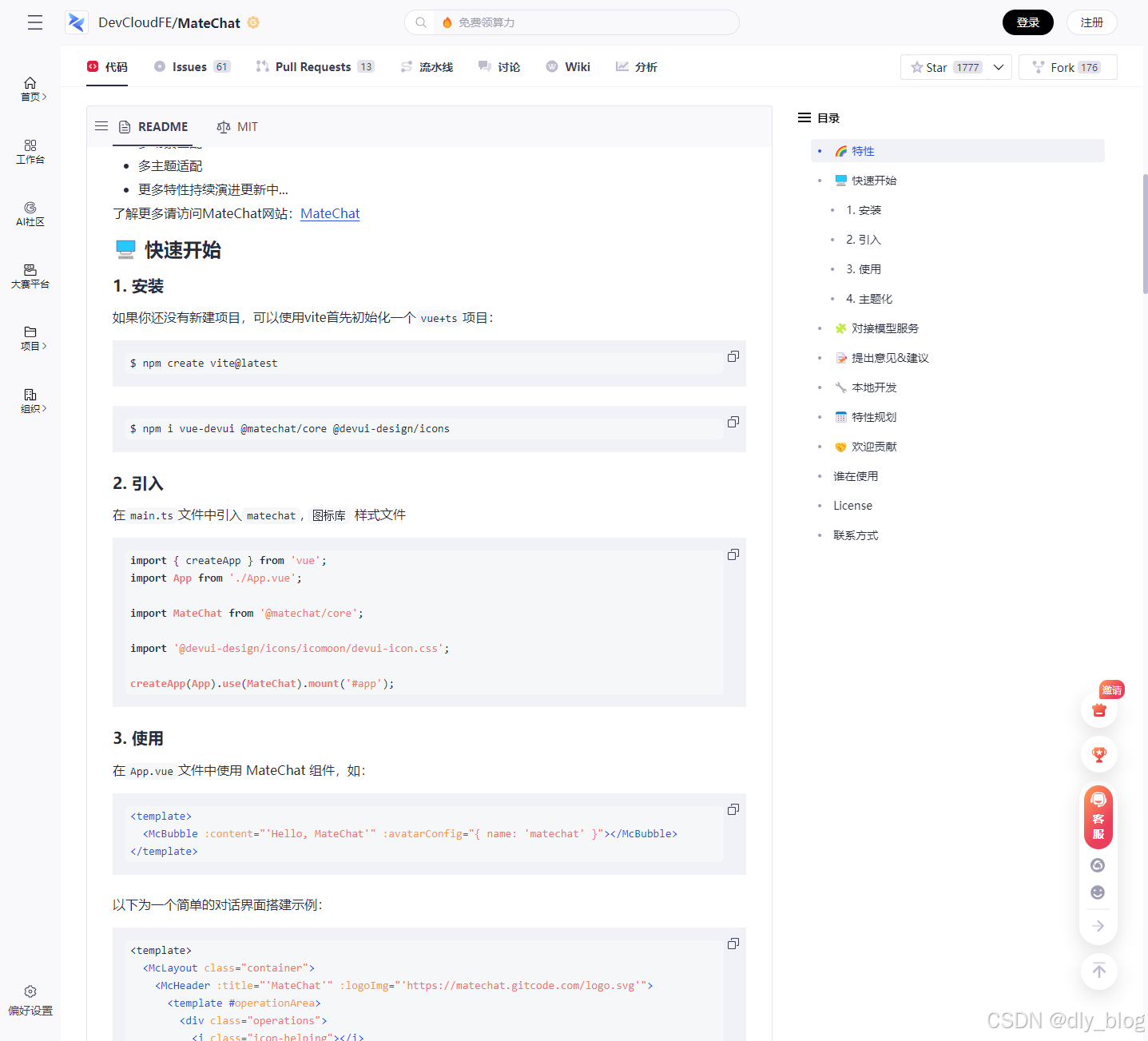Click the verified badge beside MateChat
Image resolution: width=1148 pixels, height=1041 pixels.
[x=253, y=22]
